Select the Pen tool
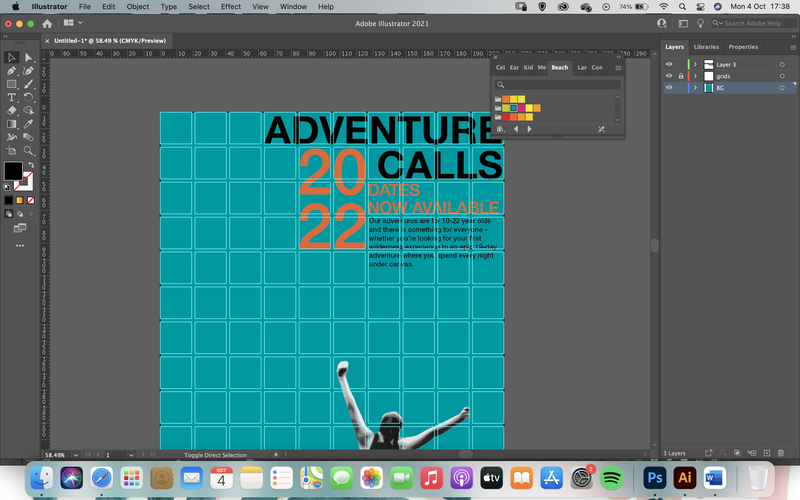Screen dimensions: 800x500 tap(11, 70)
